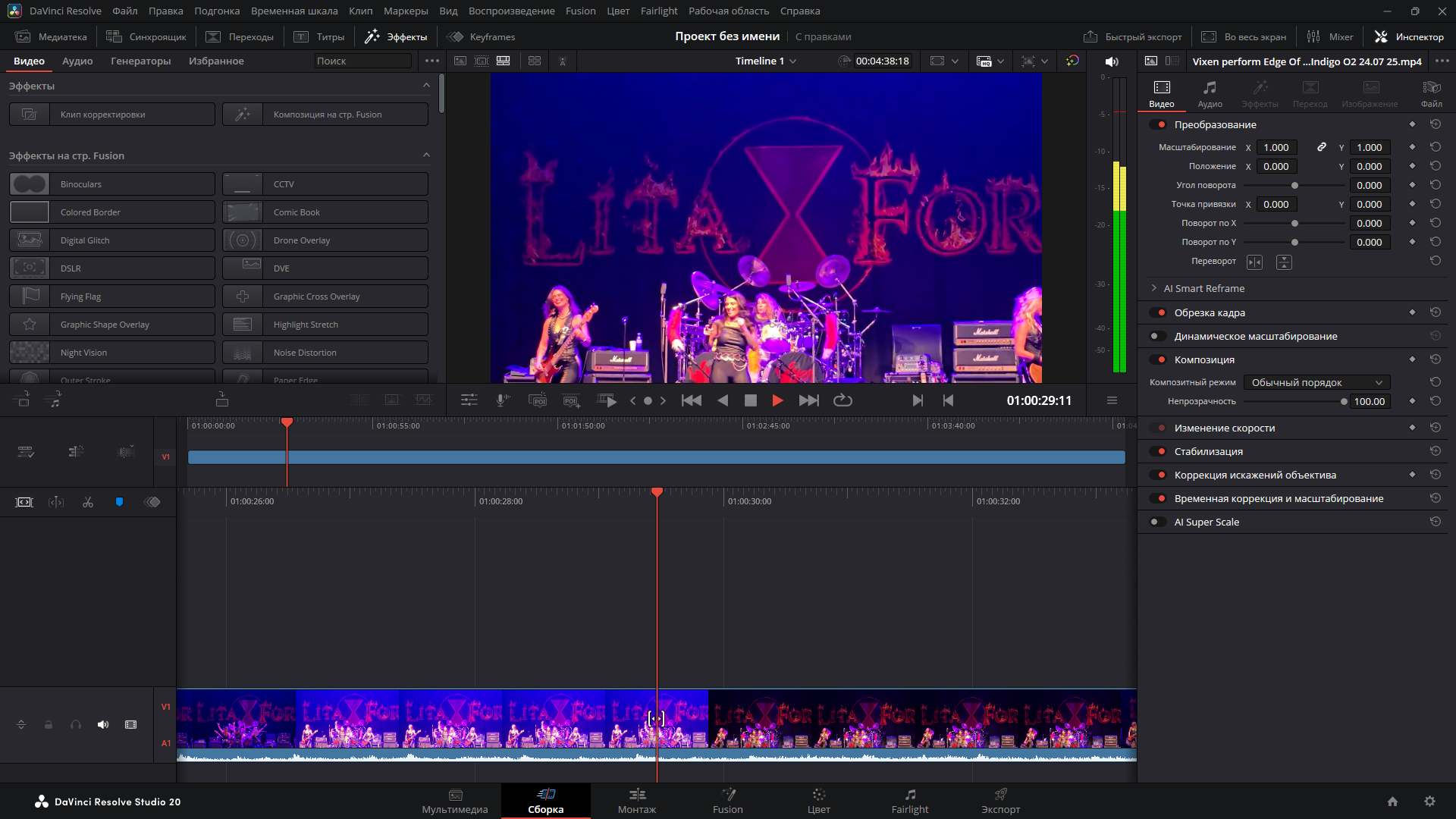Jump to first frame with transport control
This screenshot has width=1456, height=819.
point(691,400)
